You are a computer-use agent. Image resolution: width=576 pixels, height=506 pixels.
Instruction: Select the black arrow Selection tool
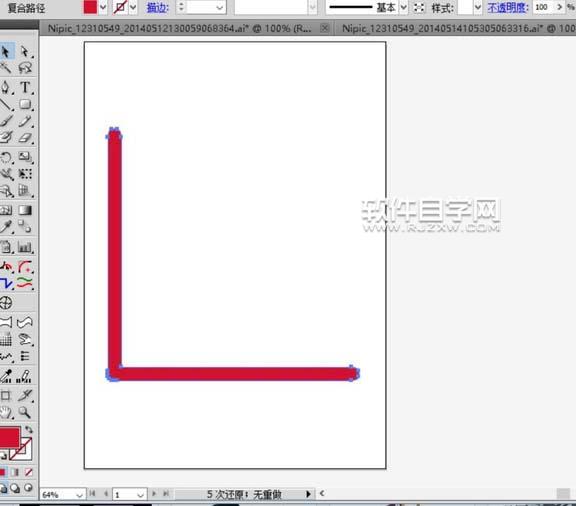pos(6,51)
